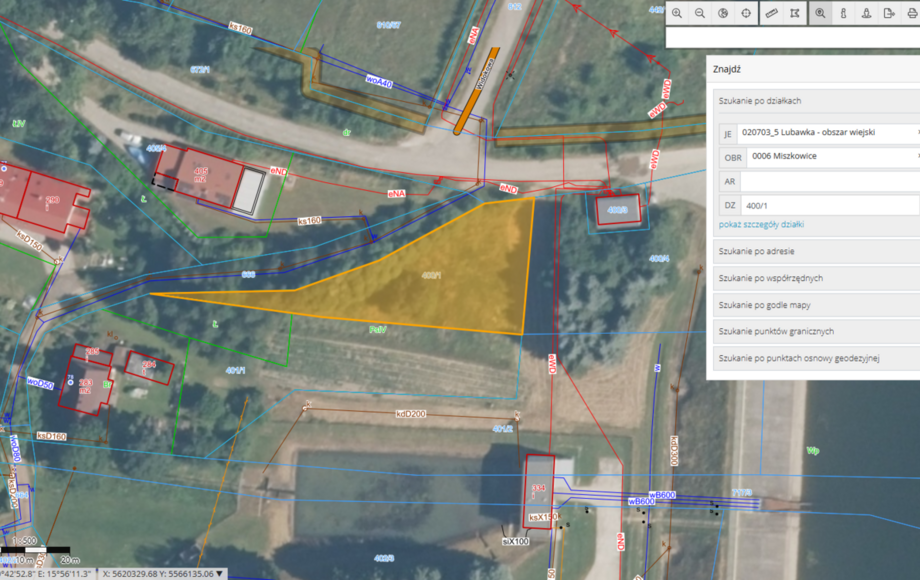This screenshot has height=580, width=920.
Task: Click the X Y coordinates readout
Action: tap(158, 574)
